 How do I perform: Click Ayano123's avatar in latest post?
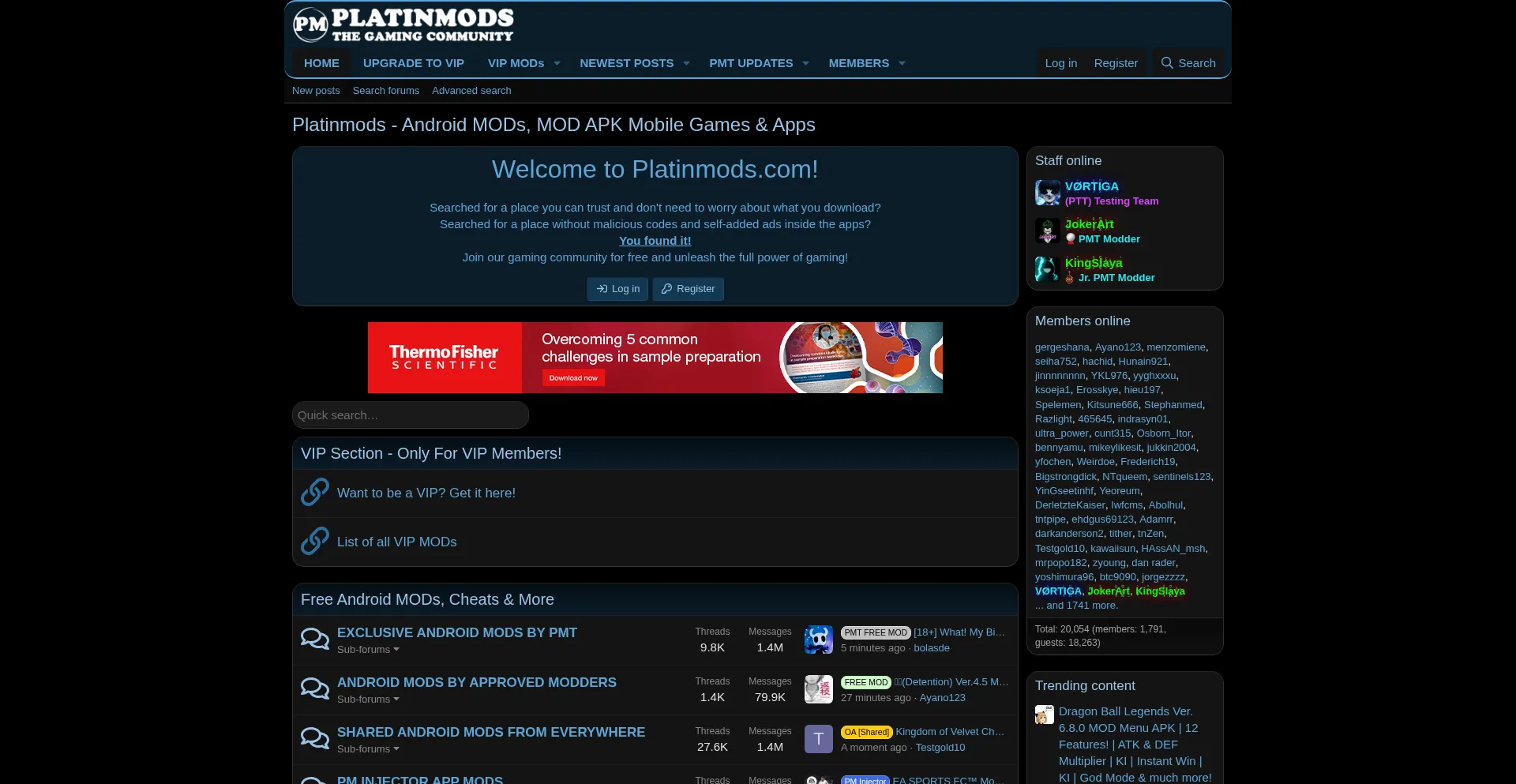click(x=819, y=689)
